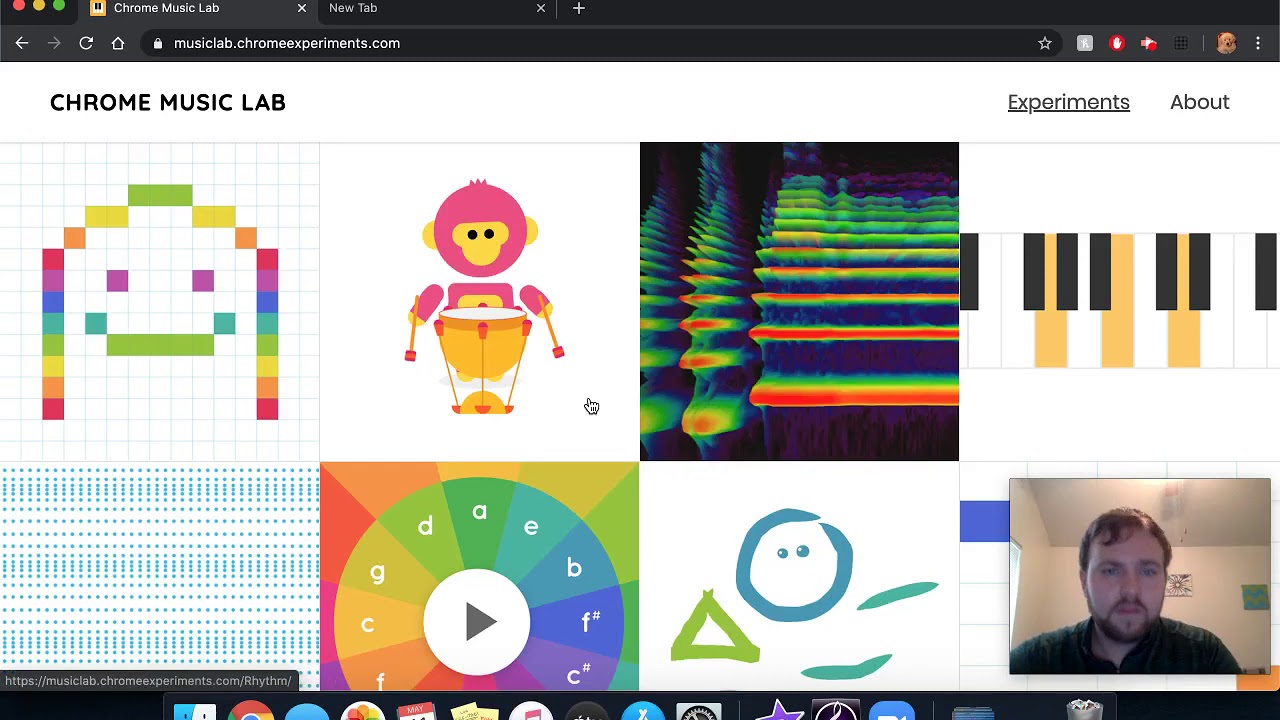Close the New Tab tab
1280x720 pixels.
tap(541, 8)
